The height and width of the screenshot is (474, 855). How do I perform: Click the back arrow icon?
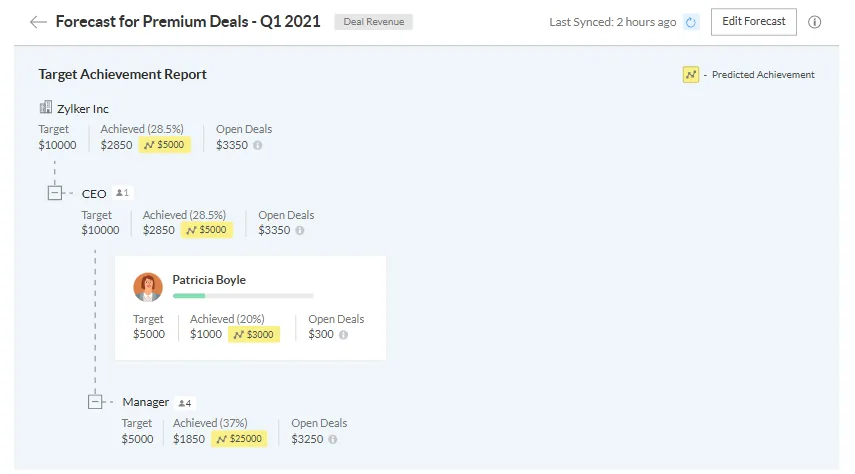pos(38,22)
